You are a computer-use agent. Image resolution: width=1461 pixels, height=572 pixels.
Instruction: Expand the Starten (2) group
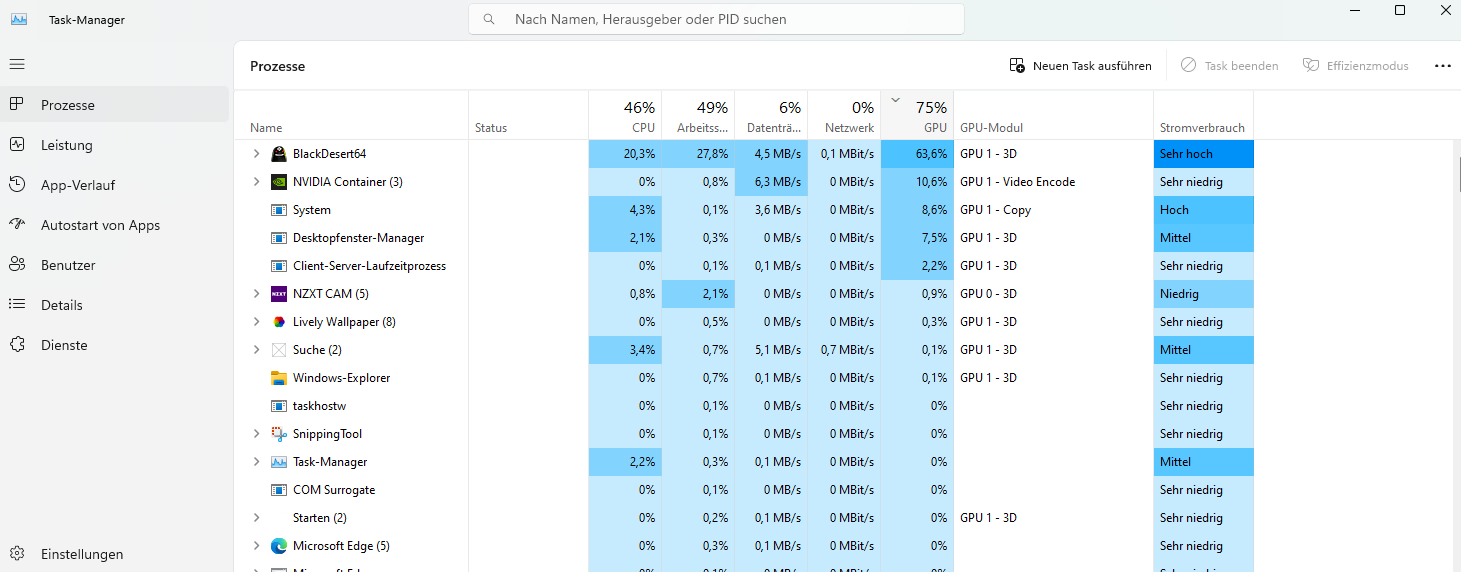256,518
